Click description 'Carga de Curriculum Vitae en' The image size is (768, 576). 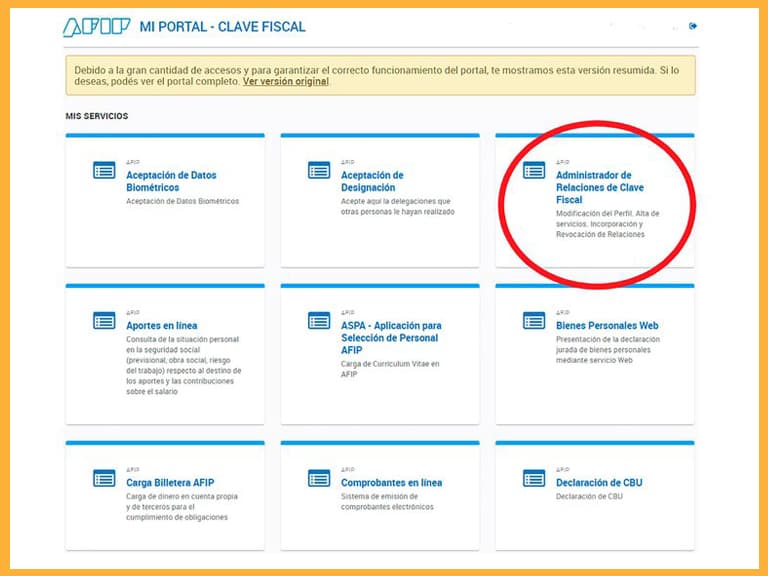tap(390, 364)
